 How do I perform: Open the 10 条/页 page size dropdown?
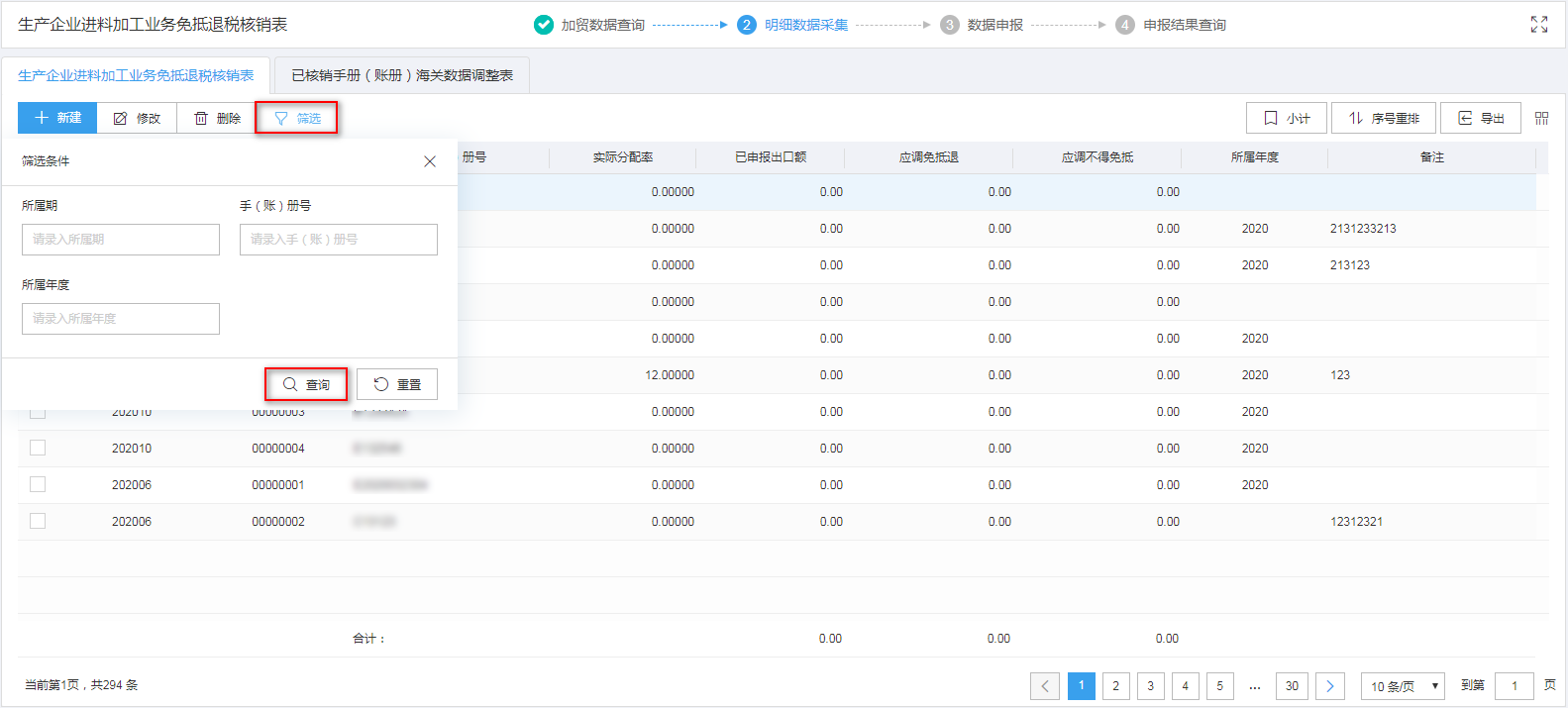tap(1403, 686)
